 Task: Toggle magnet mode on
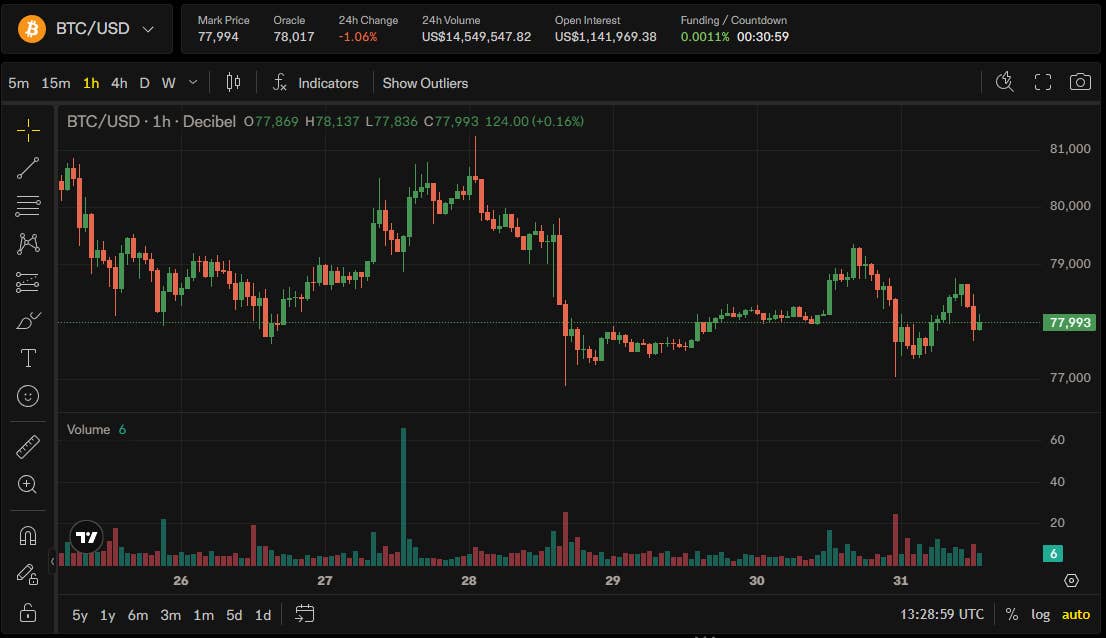click(x=28, y=536)
